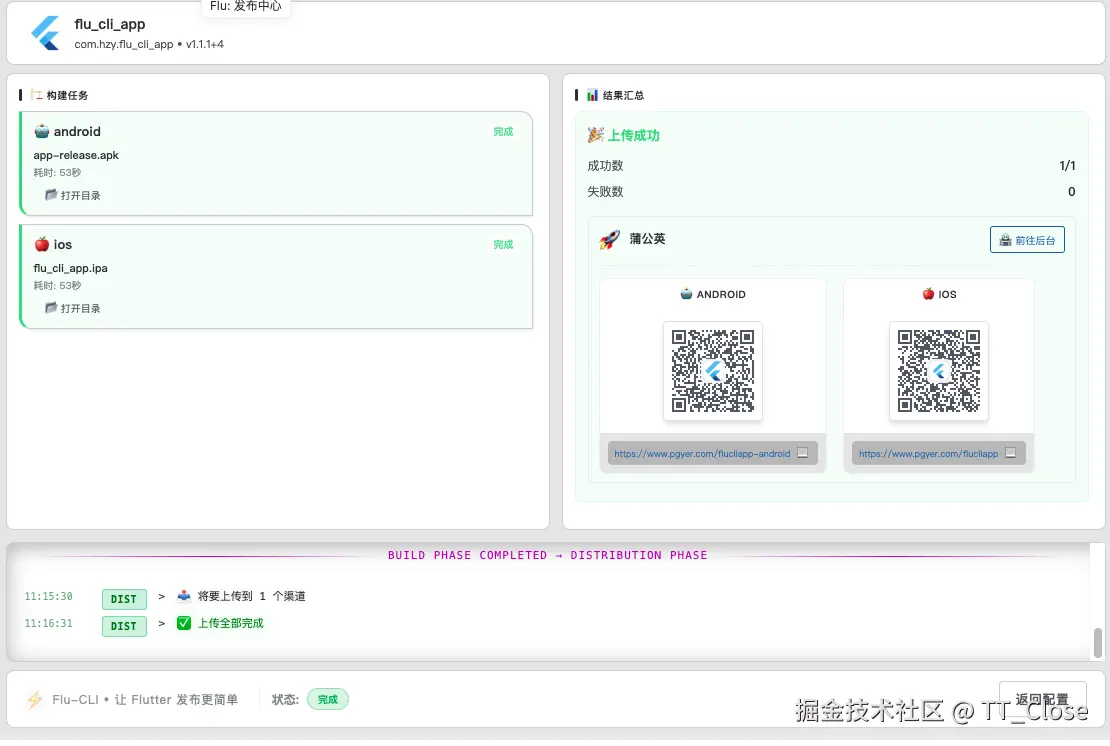Open the pgyer flucliapp iOS link

coord(929,454)
